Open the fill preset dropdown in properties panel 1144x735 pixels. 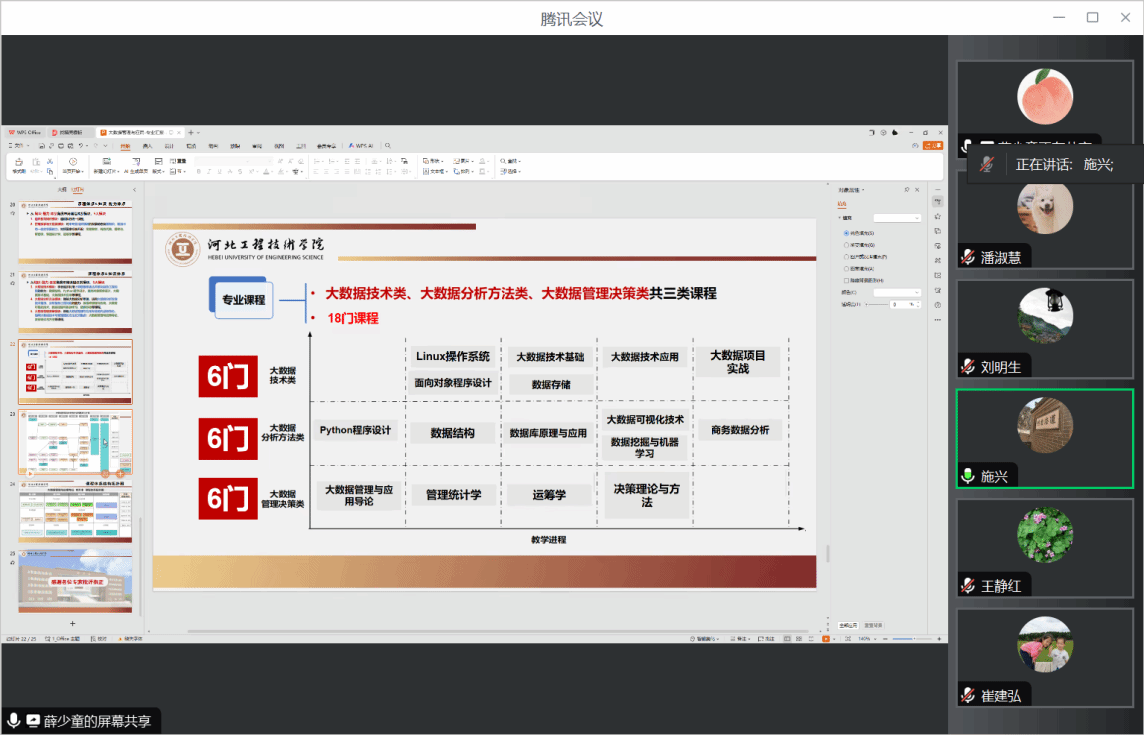tap(896, 217)
